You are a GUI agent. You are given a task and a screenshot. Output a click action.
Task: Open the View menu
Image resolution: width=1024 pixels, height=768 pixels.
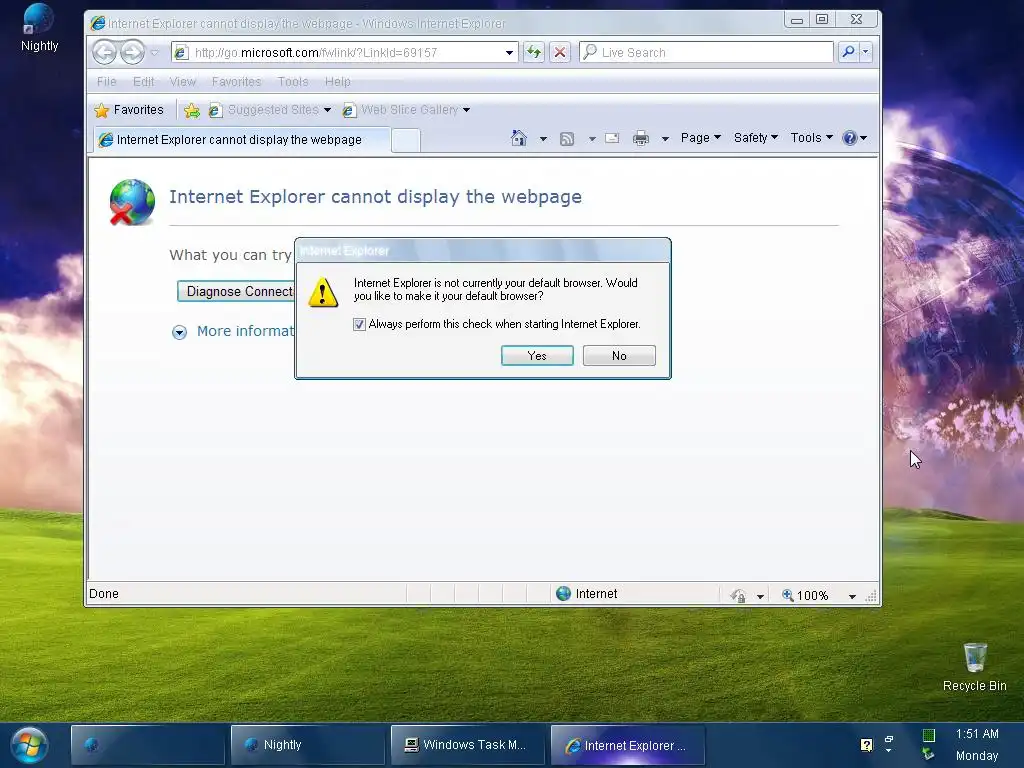tap(182, 82)
